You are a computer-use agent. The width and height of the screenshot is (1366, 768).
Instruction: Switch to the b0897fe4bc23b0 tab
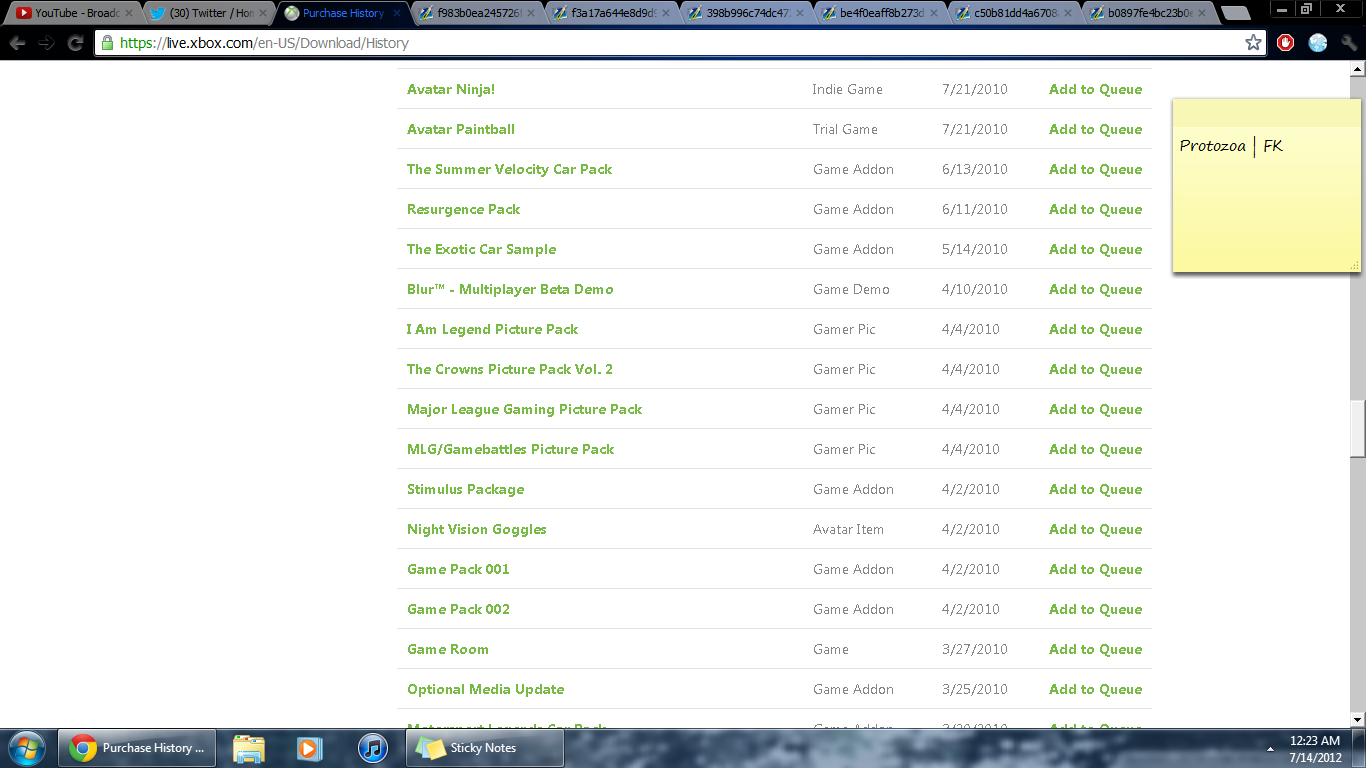tap(1145, 14)
